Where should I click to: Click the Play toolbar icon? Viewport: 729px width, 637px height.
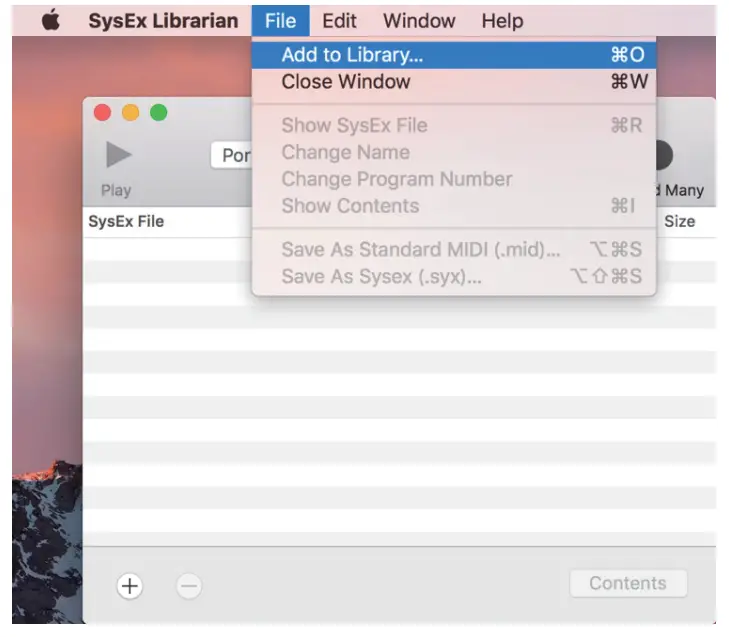[x=119, y=154]
